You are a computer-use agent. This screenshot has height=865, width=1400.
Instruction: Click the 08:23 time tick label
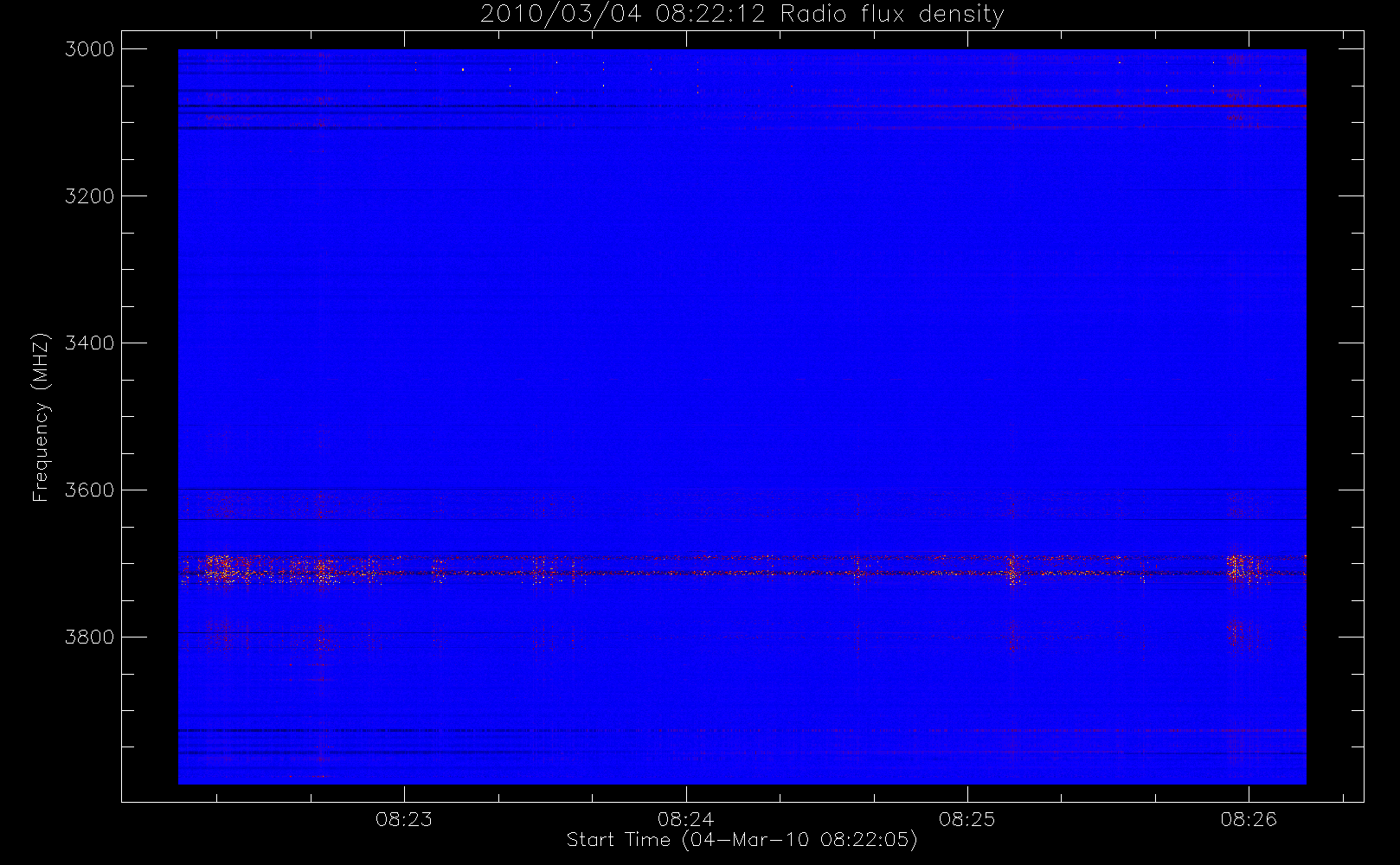(x=404, y=819)
